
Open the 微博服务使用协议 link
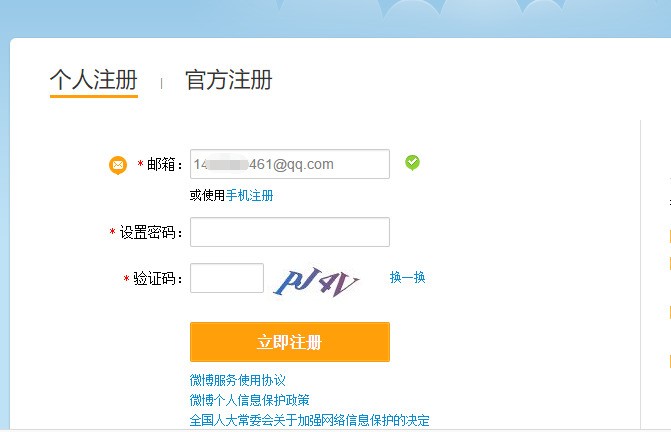238,380
